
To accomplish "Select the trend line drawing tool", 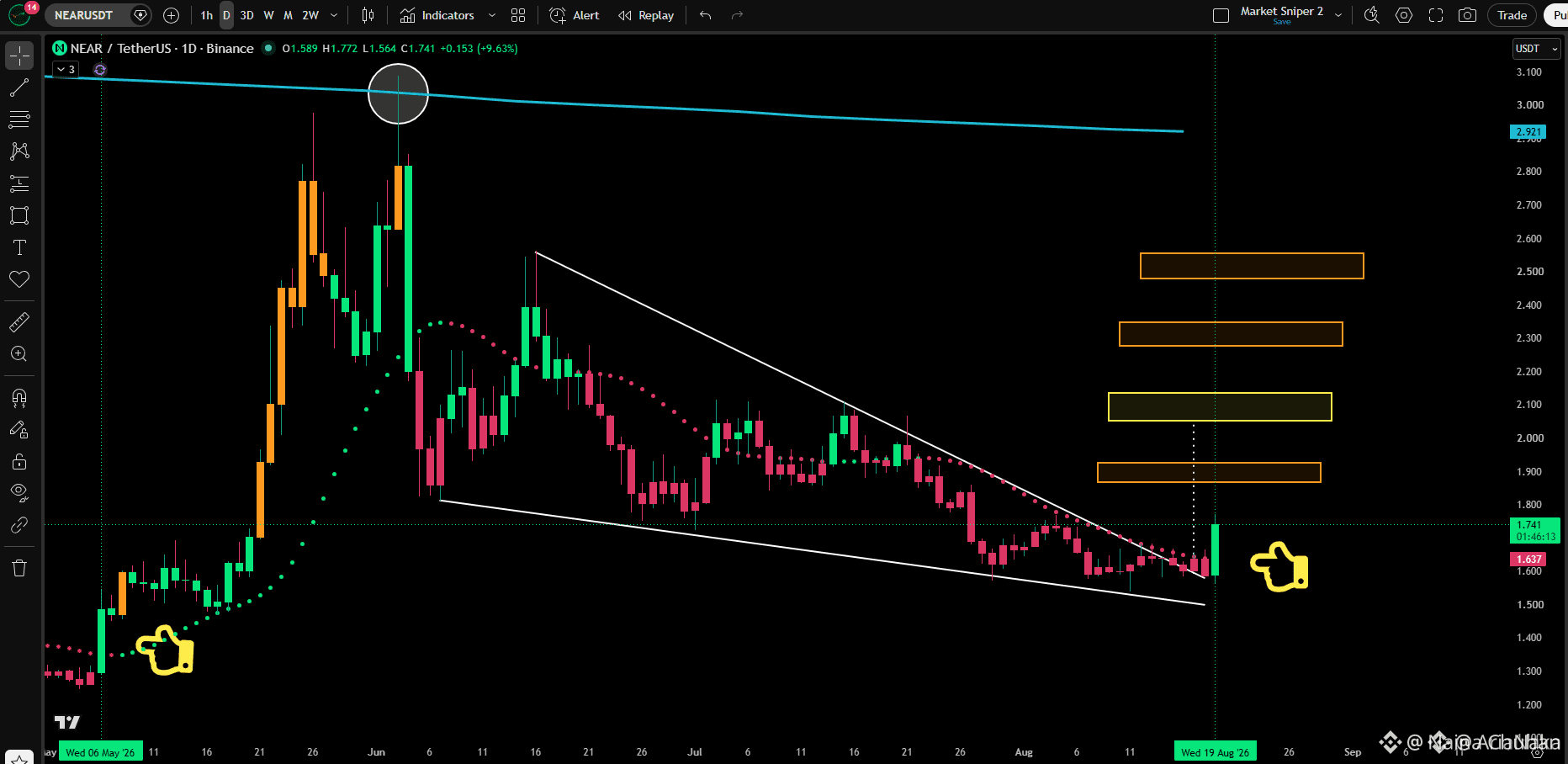I will [x=19, y=88].
